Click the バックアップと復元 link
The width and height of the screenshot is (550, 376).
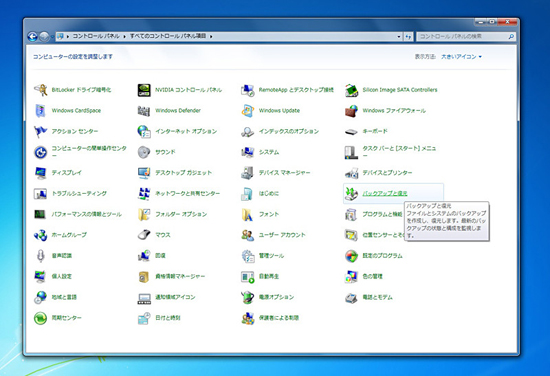pos(385,193)
